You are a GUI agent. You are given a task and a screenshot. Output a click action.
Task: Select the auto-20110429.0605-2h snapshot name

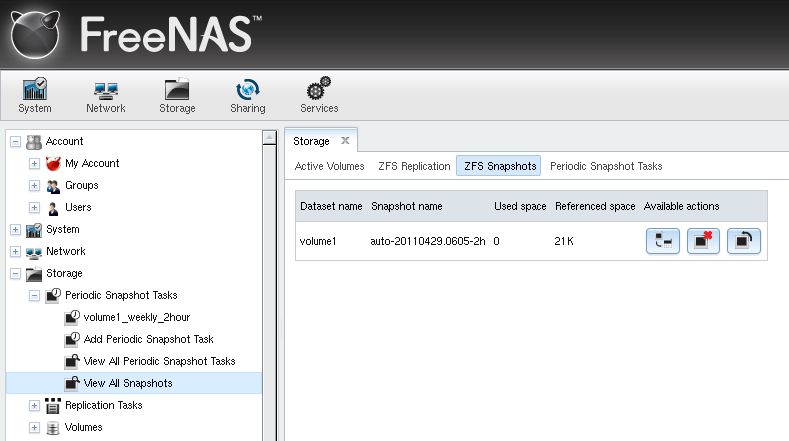428,241
